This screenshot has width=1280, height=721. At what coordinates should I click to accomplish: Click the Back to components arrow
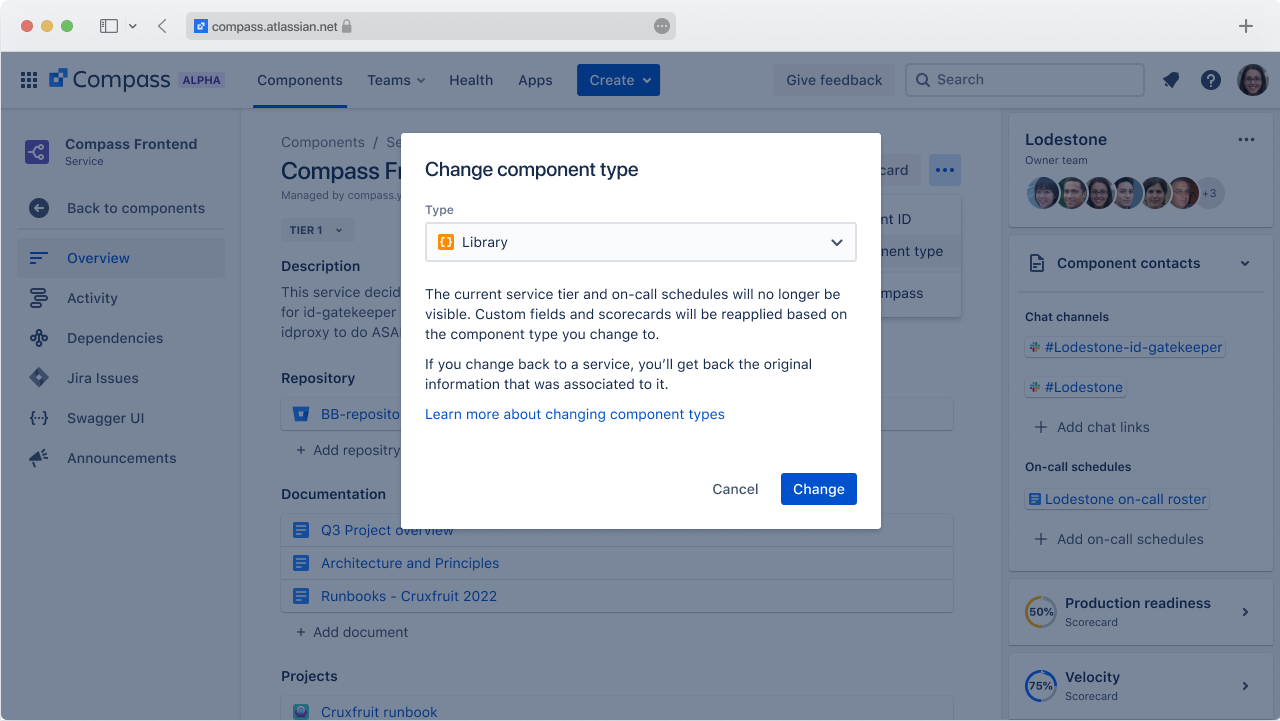tap(37, 207)
